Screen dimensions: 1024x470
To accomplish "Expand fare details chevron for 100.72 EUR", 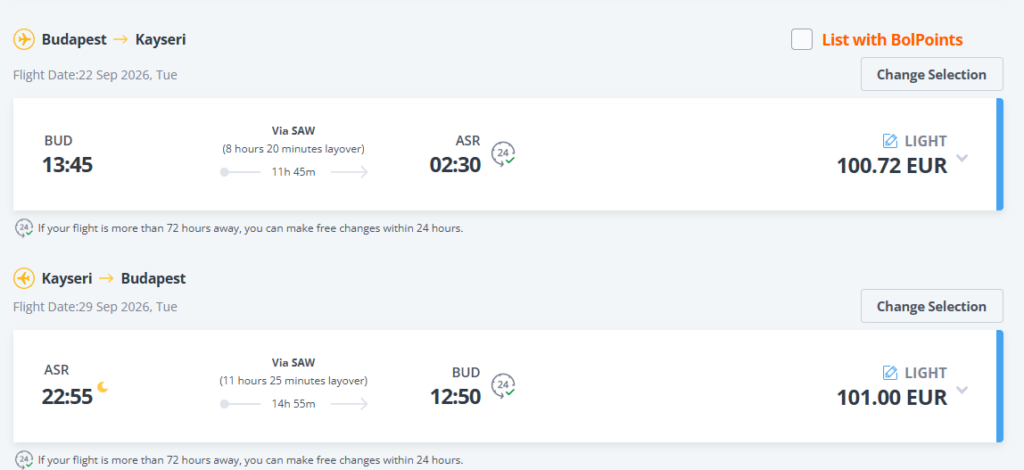I will (962, 158).
